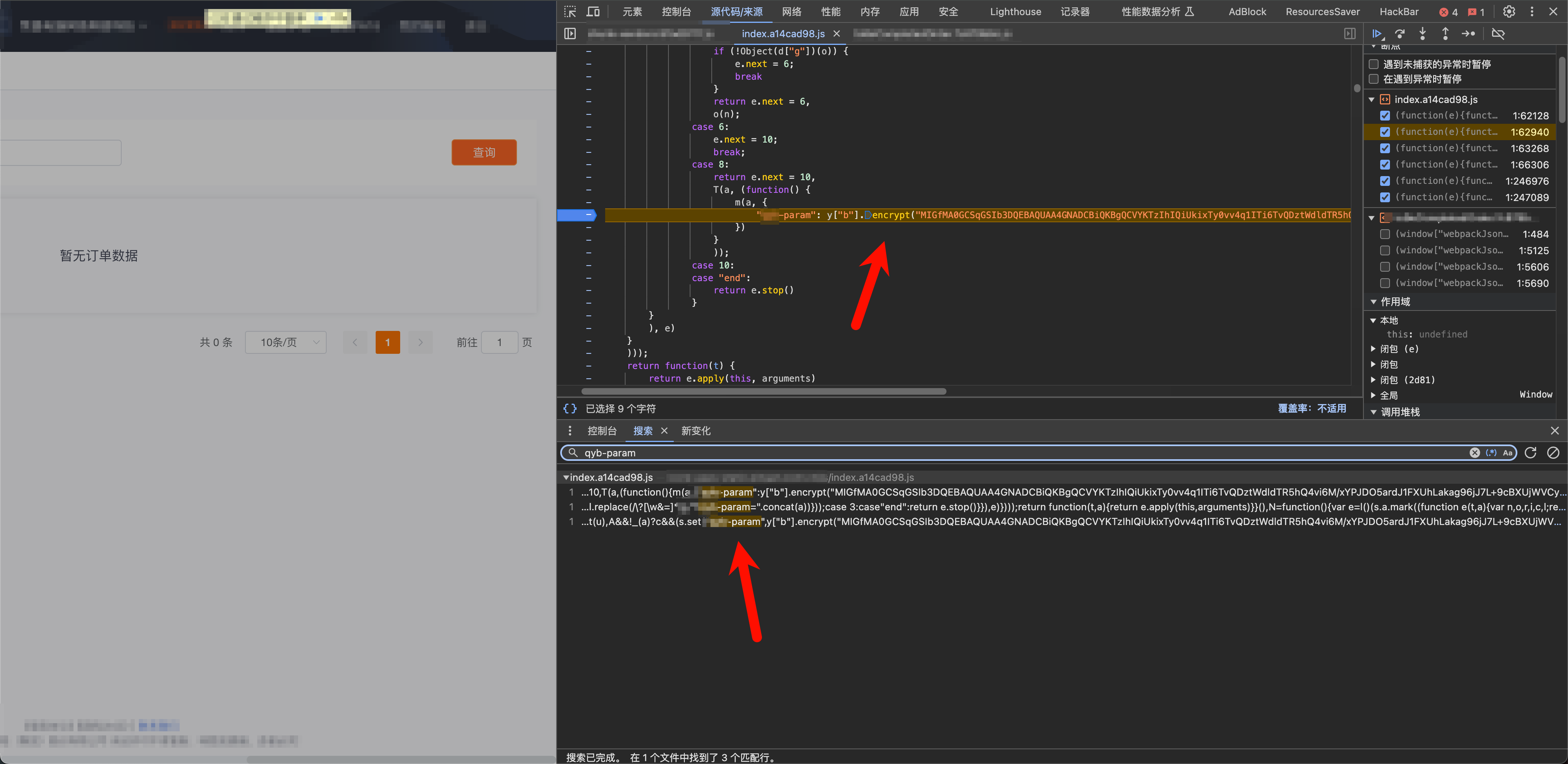Expand 闭包 (e) closure scope
The image size is (1568, 764).
tap(1373, 349)
